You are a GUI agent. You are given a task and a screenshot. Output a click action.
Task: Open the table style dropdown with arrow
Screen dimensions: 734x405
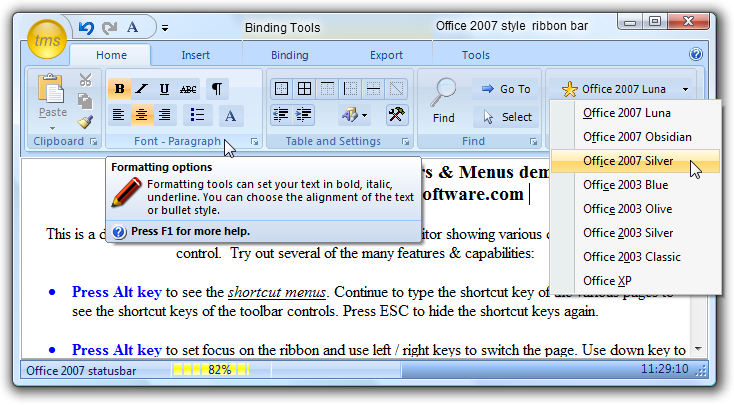[x=354, y=115]
